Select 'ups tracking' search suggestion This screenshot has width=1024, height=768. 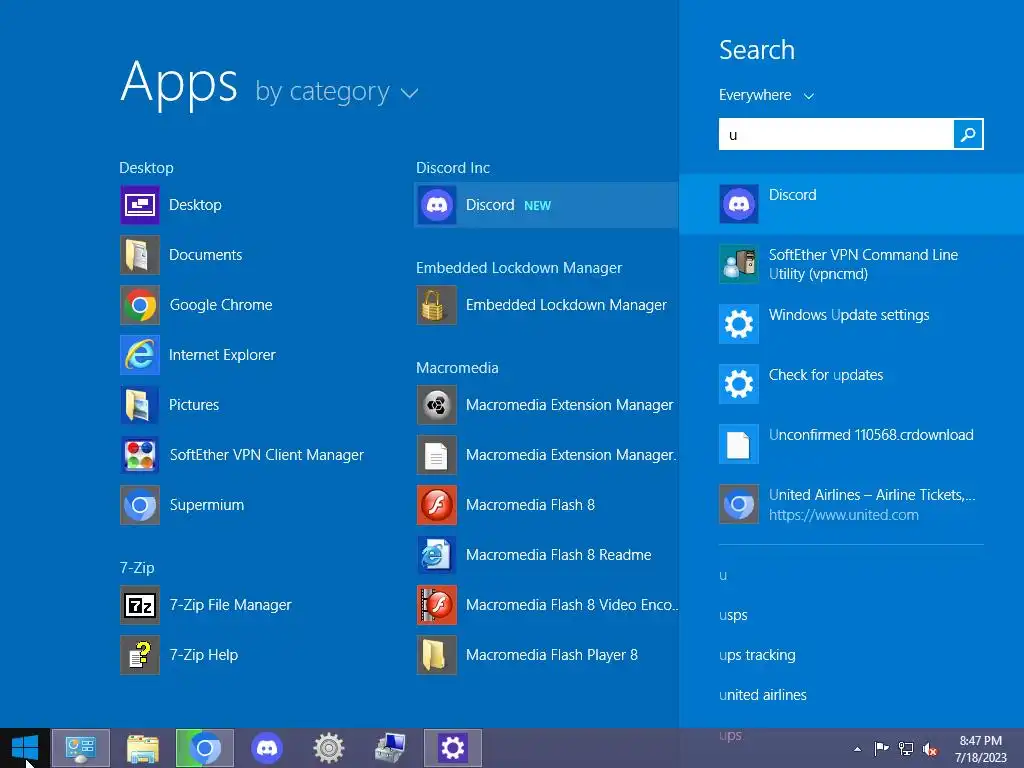click(x=757, y=655)
